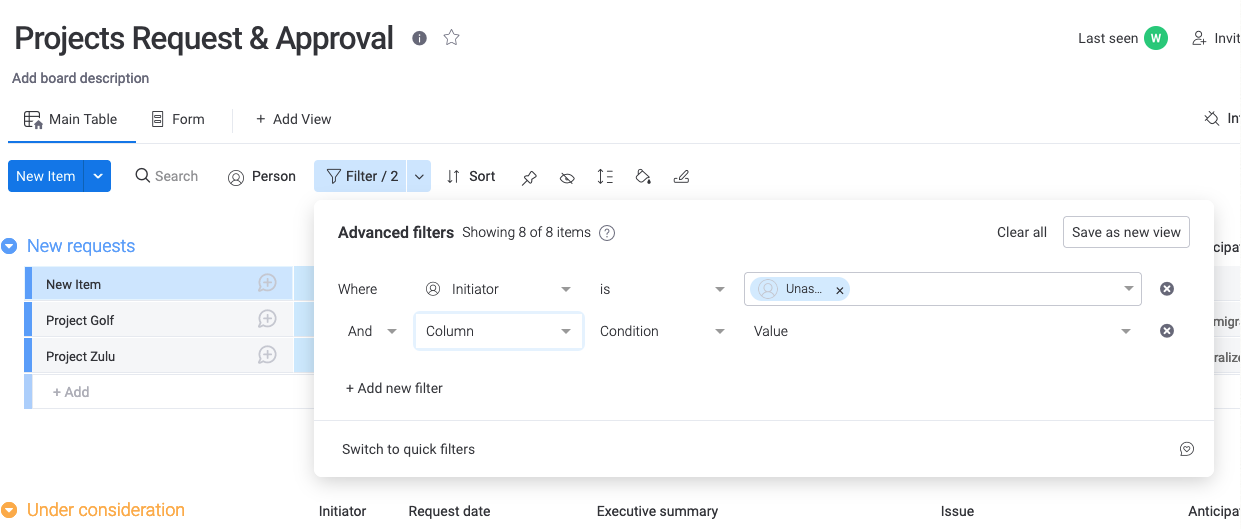The width and height of the screenshot is (1241, 529).
Task: Click the board info icon beside title
Action: [420, 38]
